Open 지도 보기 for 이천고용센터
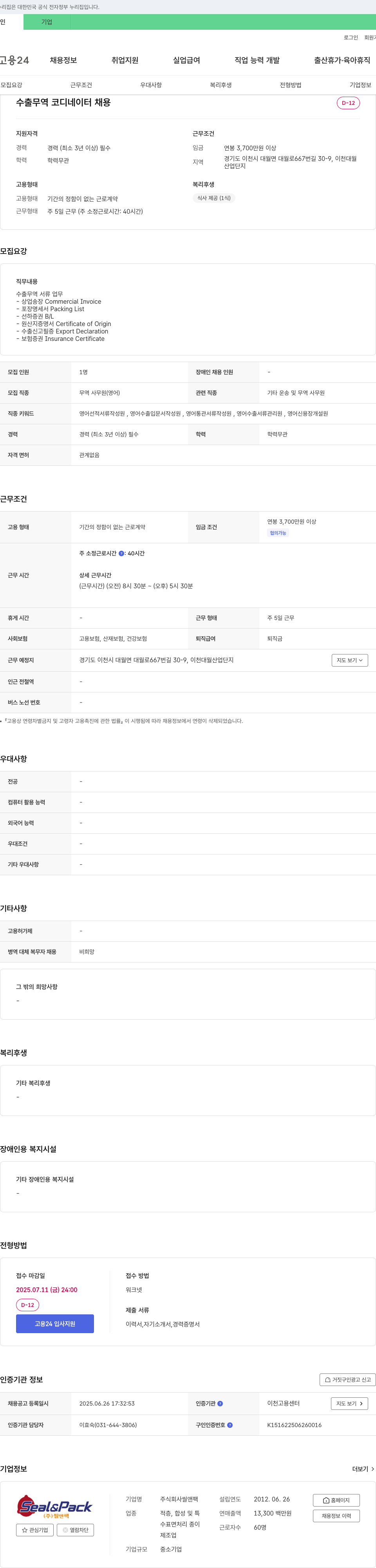 coord(350,1404)
